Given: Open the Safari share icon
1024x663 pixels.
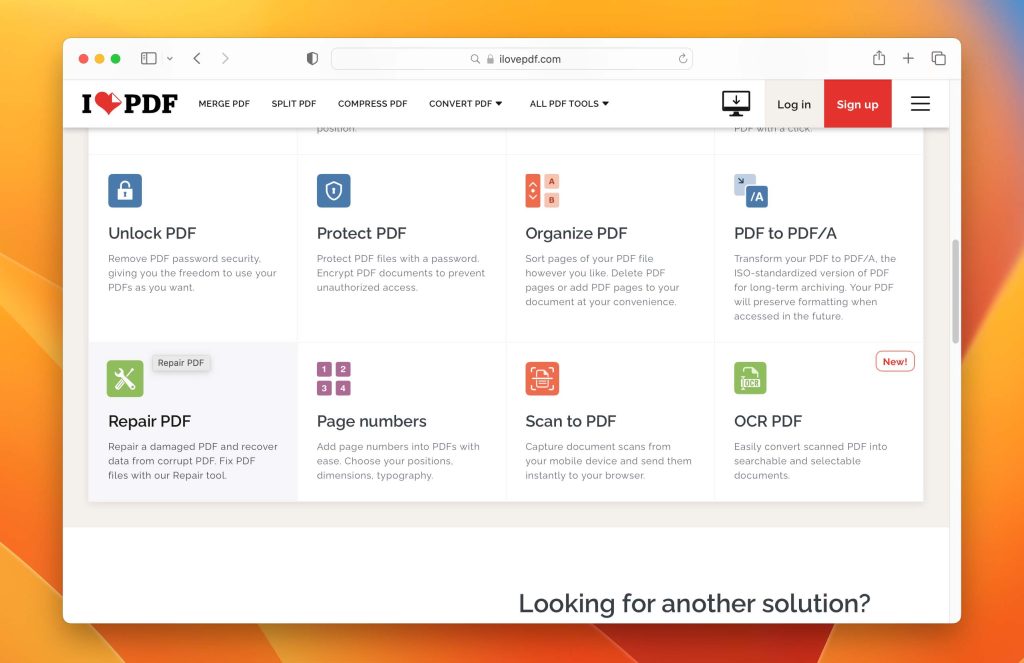Looking at the screenshot, I should [879, 58].
